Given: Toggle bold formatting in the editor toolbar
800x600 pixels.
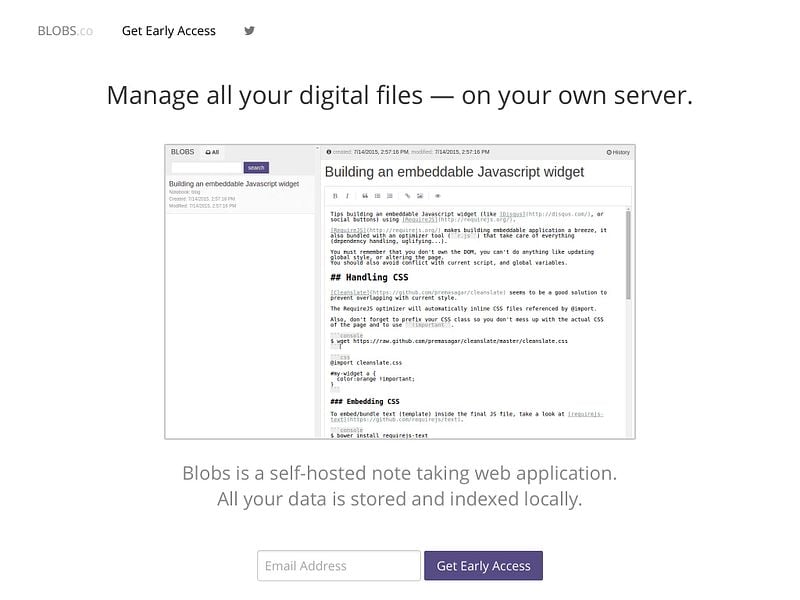Looking at the screenshot, I should tap(335, 196).
